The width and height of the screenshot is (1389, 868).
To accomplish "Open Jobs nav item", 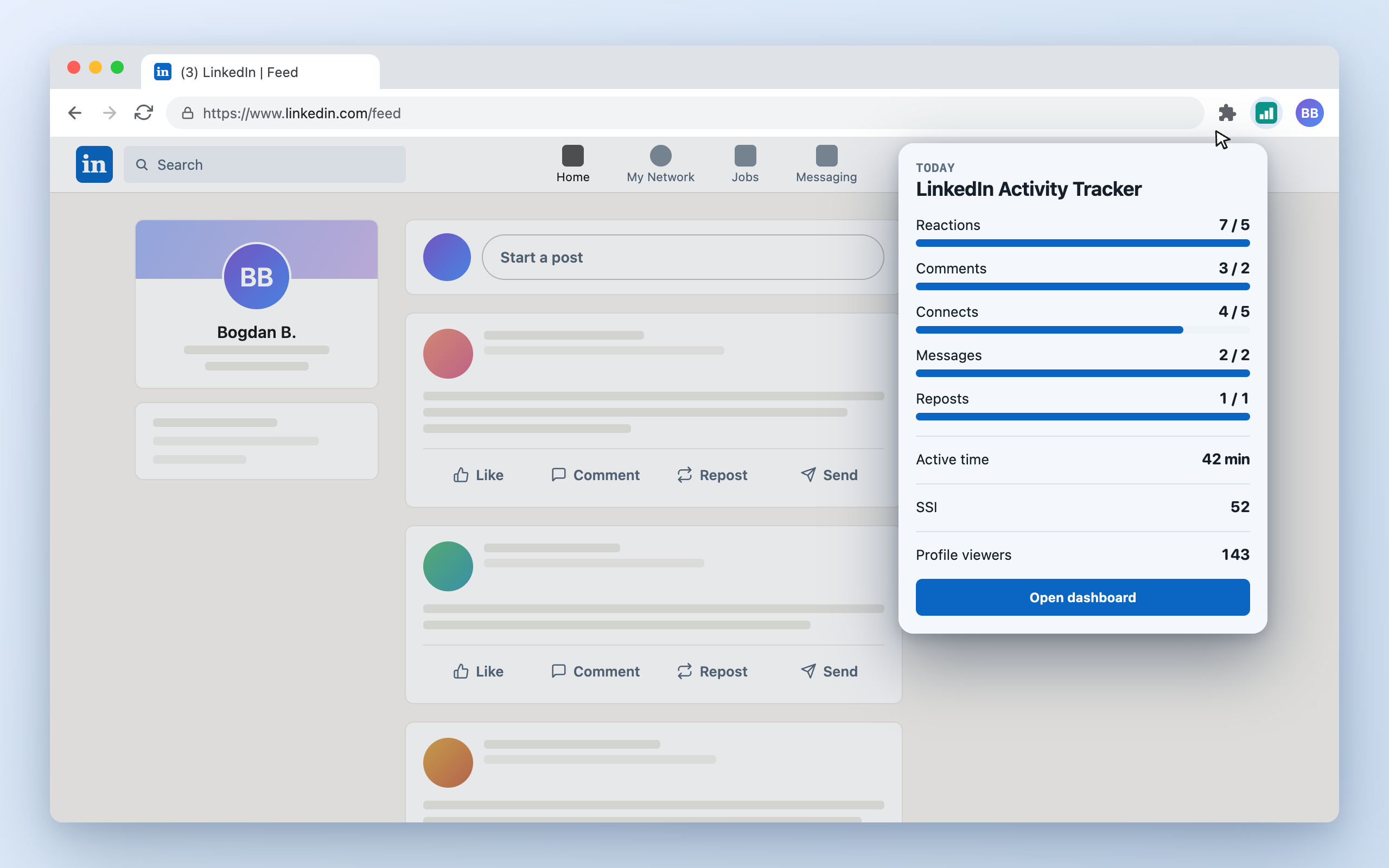I will point(745,165).
